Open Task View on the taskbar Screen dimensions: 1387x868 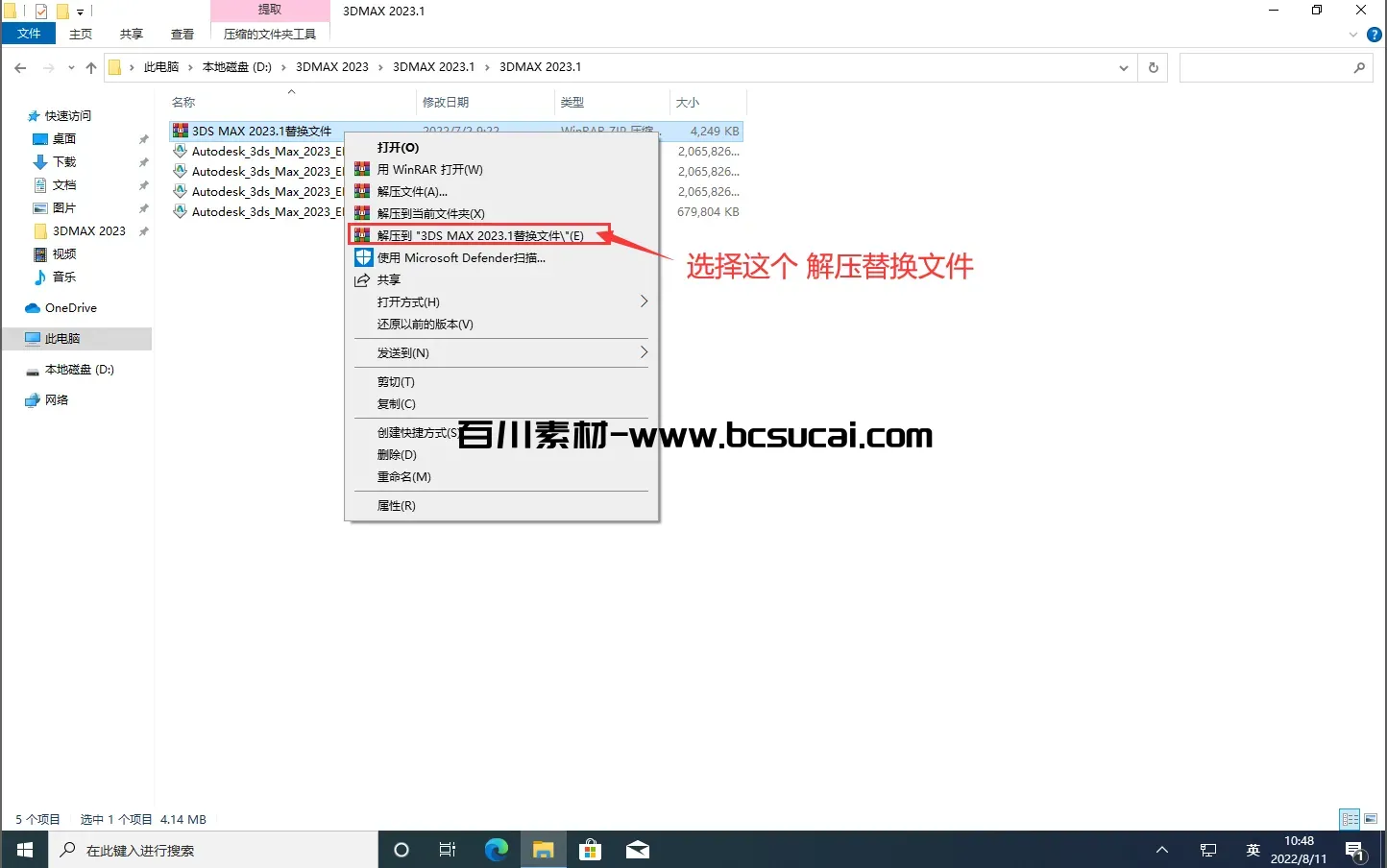pos(448,850)
